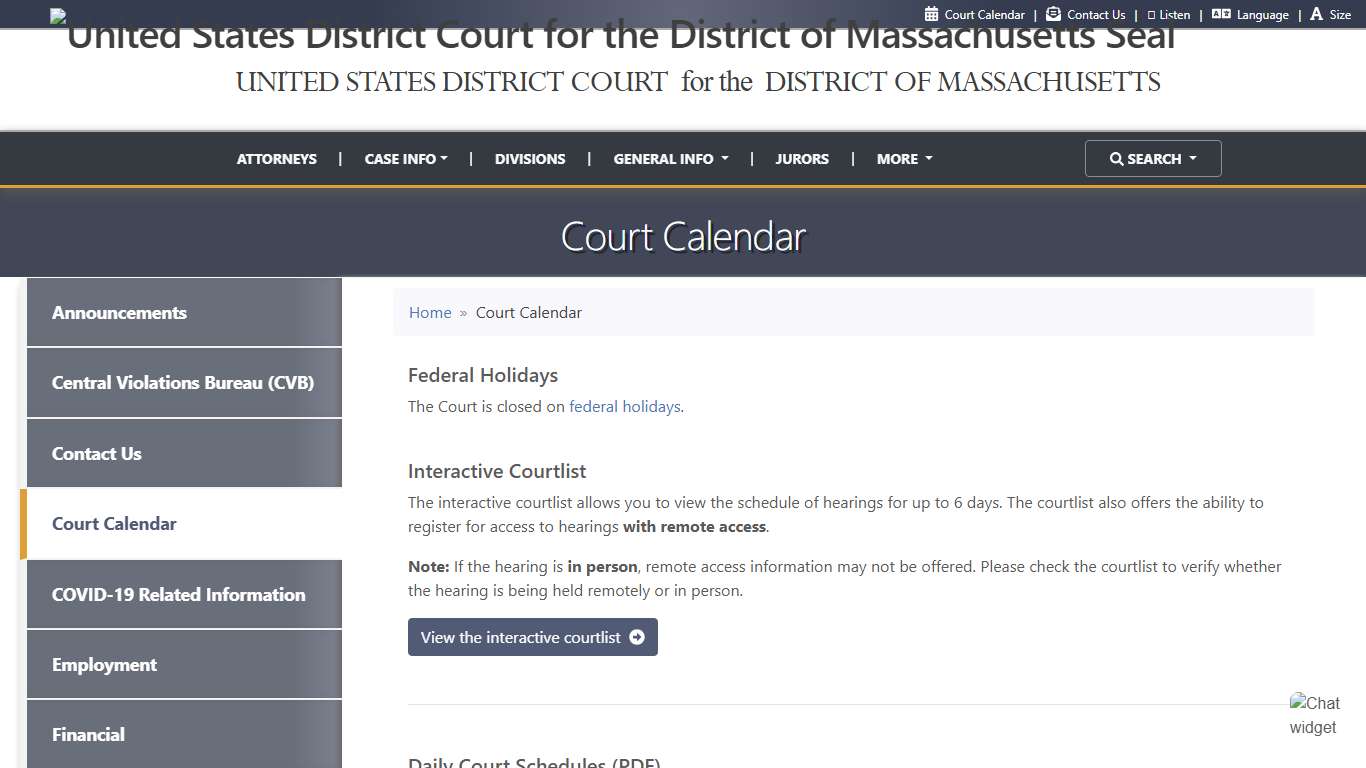Select ATTORNEYS in the navigation bar
The image size is (1366, 768).
coord(276,158)
